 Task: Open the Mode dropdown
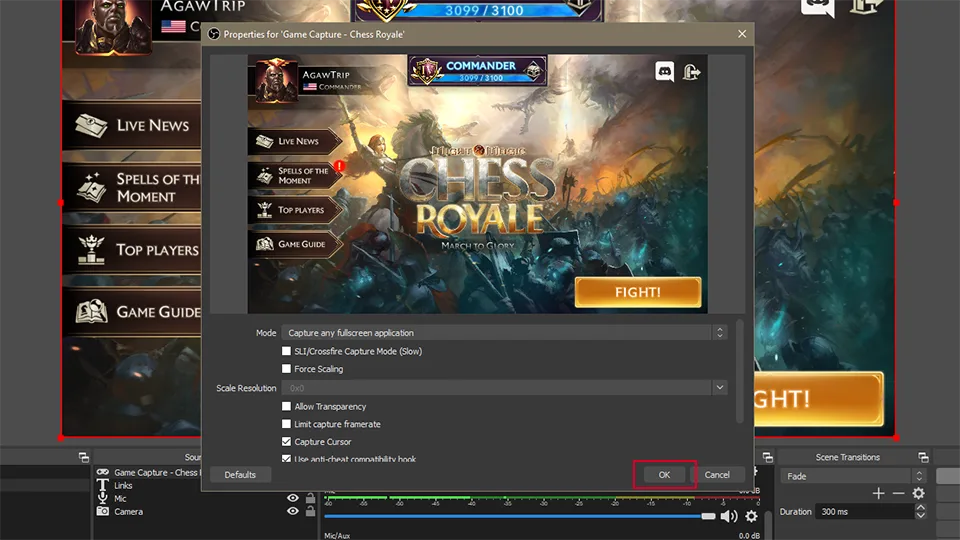[x=504, y=332]
